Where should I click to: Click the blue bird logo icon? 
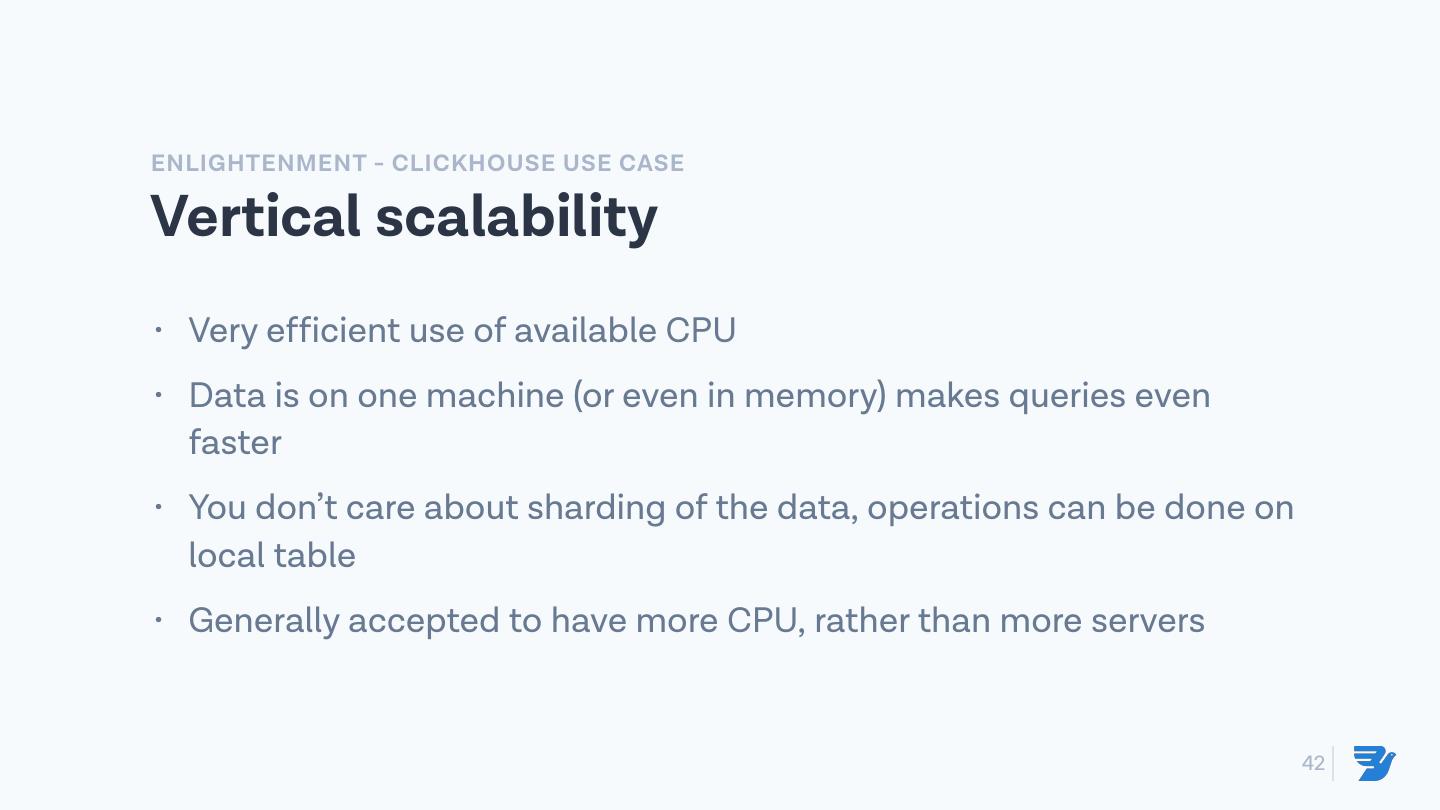[1375, 763]
